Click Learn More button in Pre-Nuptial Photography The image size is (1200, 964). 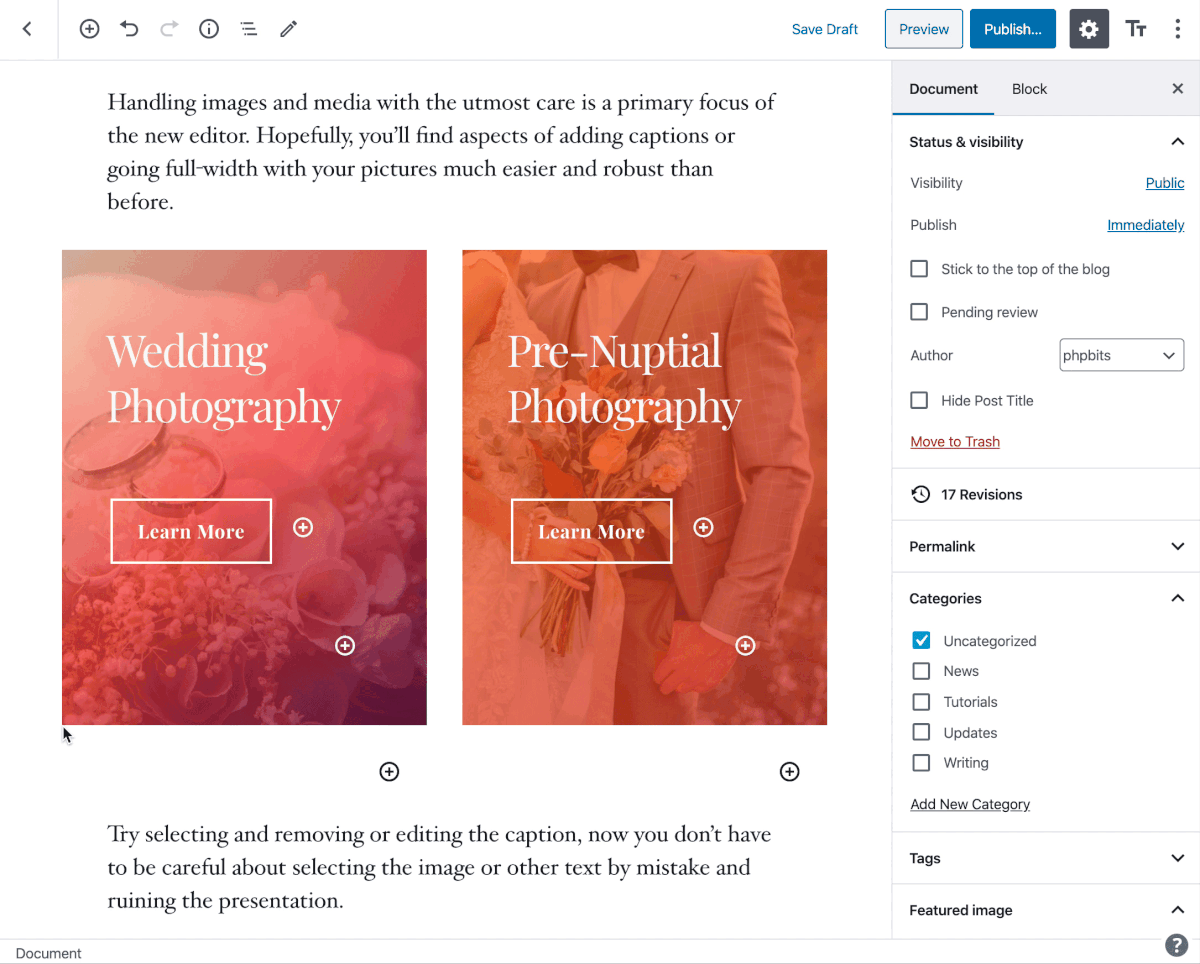click(592, 531)
